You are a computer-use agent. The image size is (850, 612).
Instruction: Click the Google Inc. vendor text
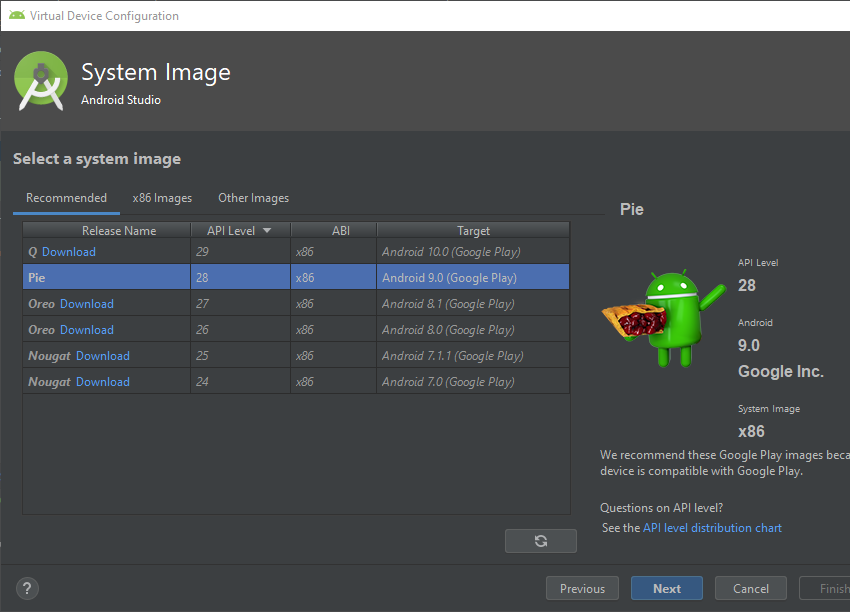[781, 371]
